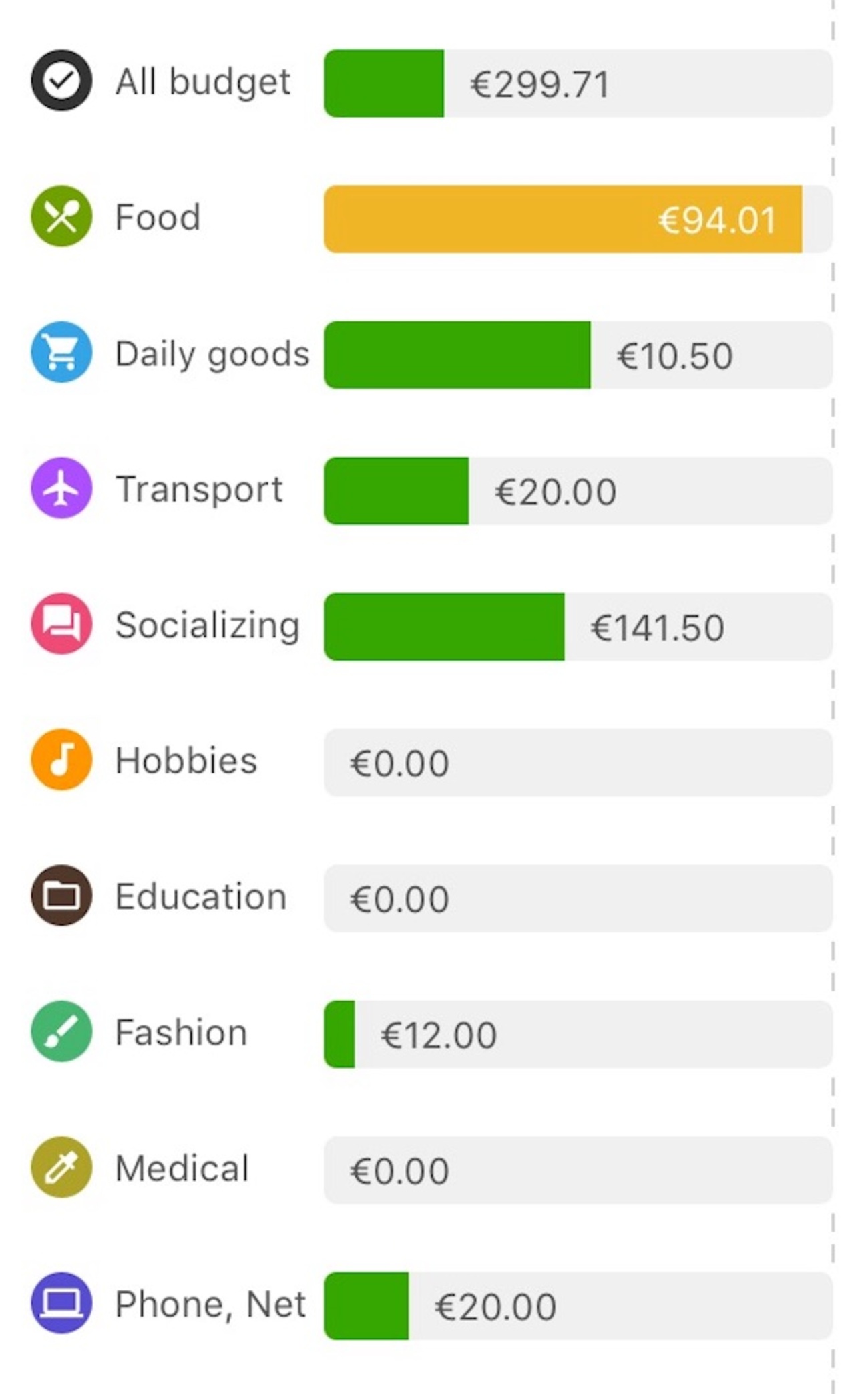Screen dimensions: 868x1394
Task: Select the Transport category label
Action: tap(199, 489)
